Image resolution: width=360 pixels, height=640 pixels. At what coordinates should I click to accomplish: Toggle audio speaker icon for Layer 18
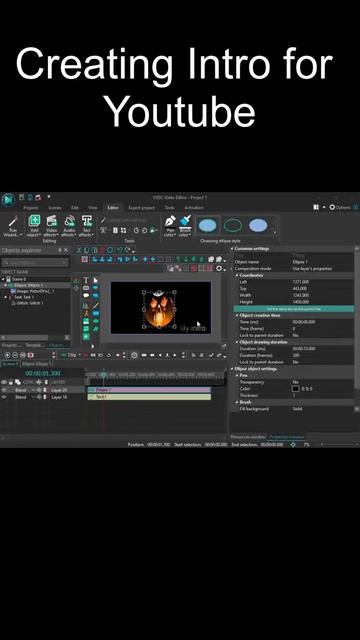40,397
